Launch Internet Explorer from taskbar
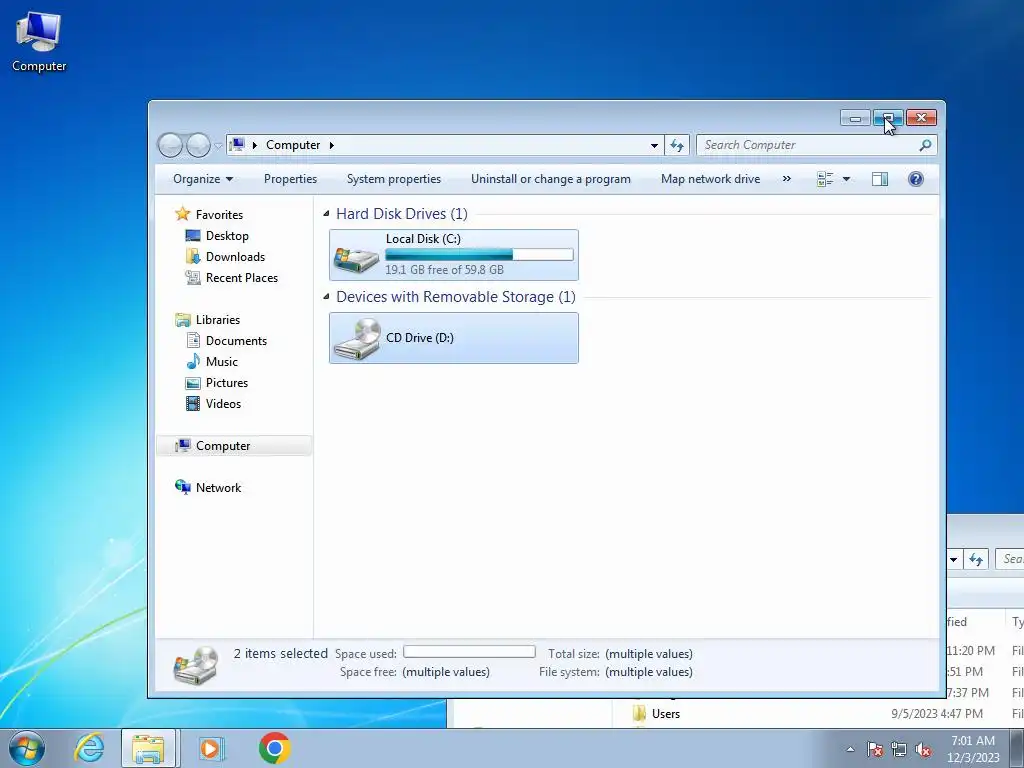This screenshot has height=768, width=1024. [x=88, y=748]
